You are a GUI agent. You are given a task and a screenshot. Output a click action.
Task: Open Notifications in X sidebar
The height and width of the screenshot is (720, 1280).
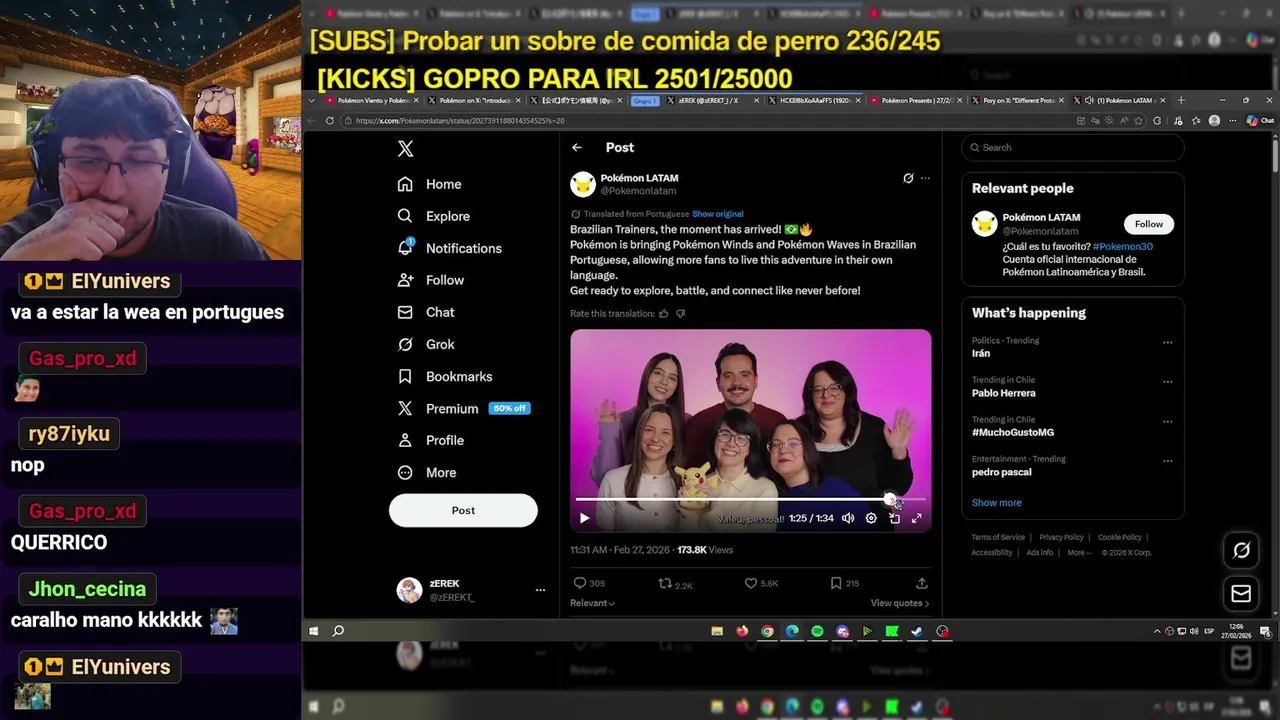[449, 248]
